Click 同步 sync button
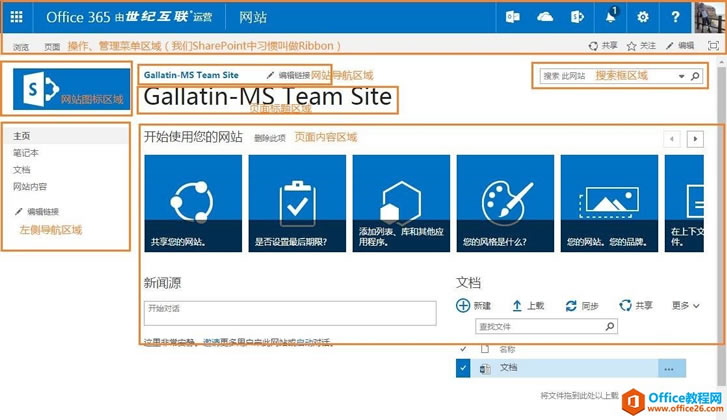This screenshot has height=420, width=727. [x=582, y=305]
